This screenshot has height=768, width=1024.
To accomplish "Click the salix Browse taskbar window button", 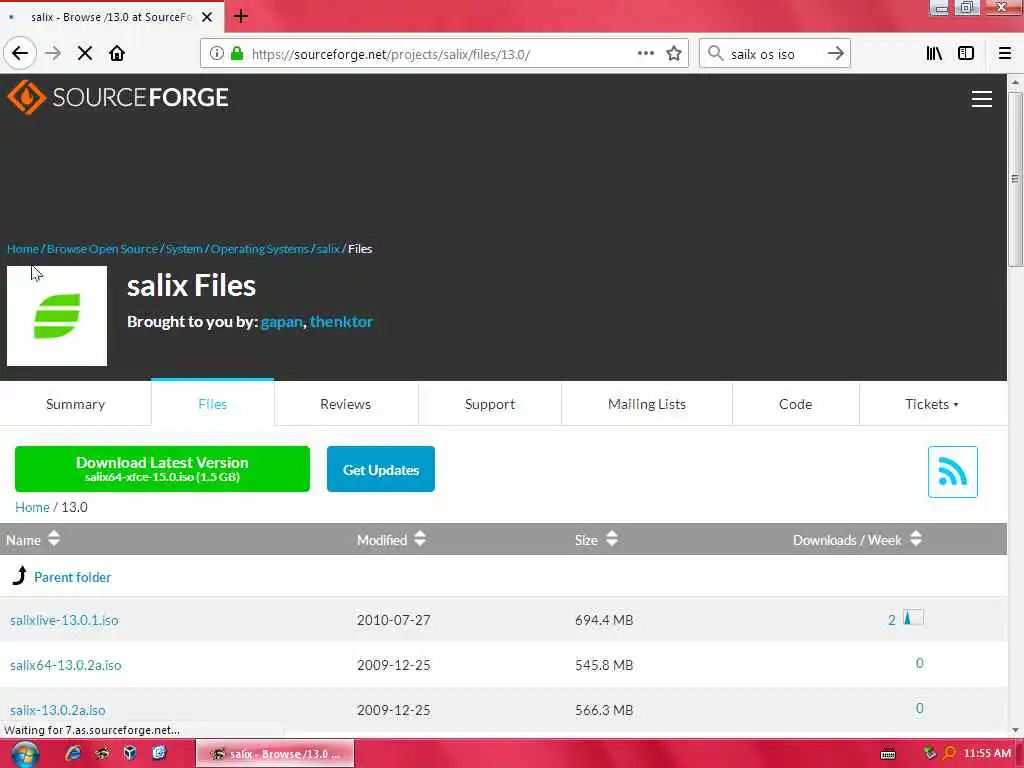I will 275,754.
